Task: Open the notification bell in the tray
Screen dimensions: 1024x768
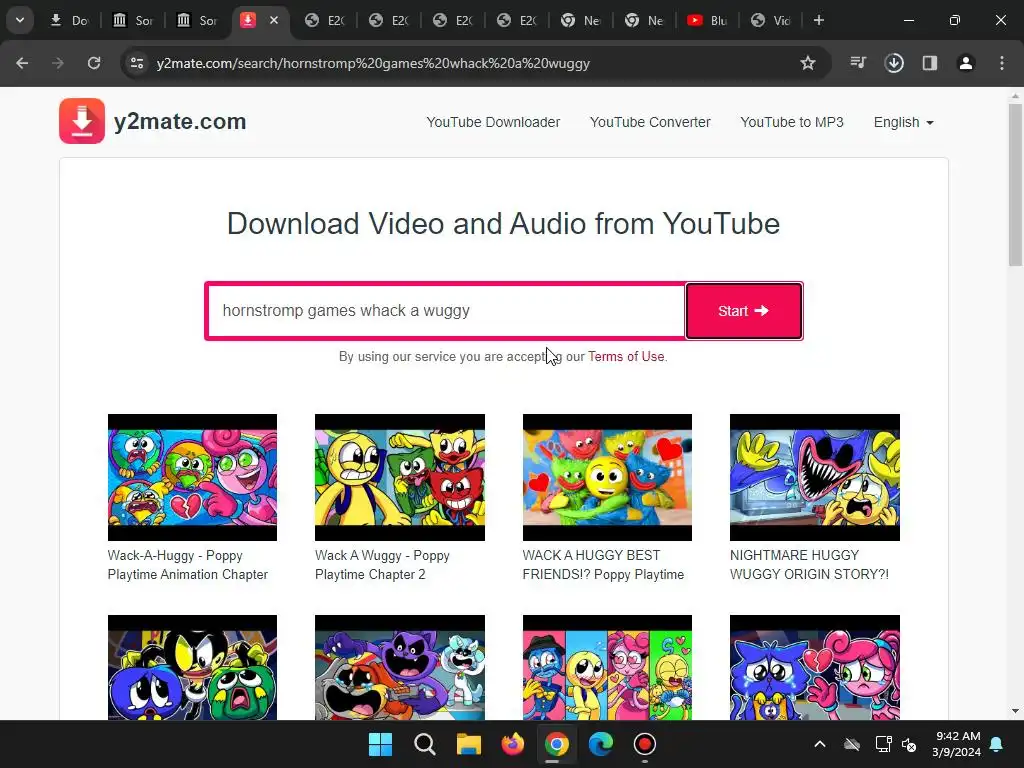Action: (x=997, y=744)
